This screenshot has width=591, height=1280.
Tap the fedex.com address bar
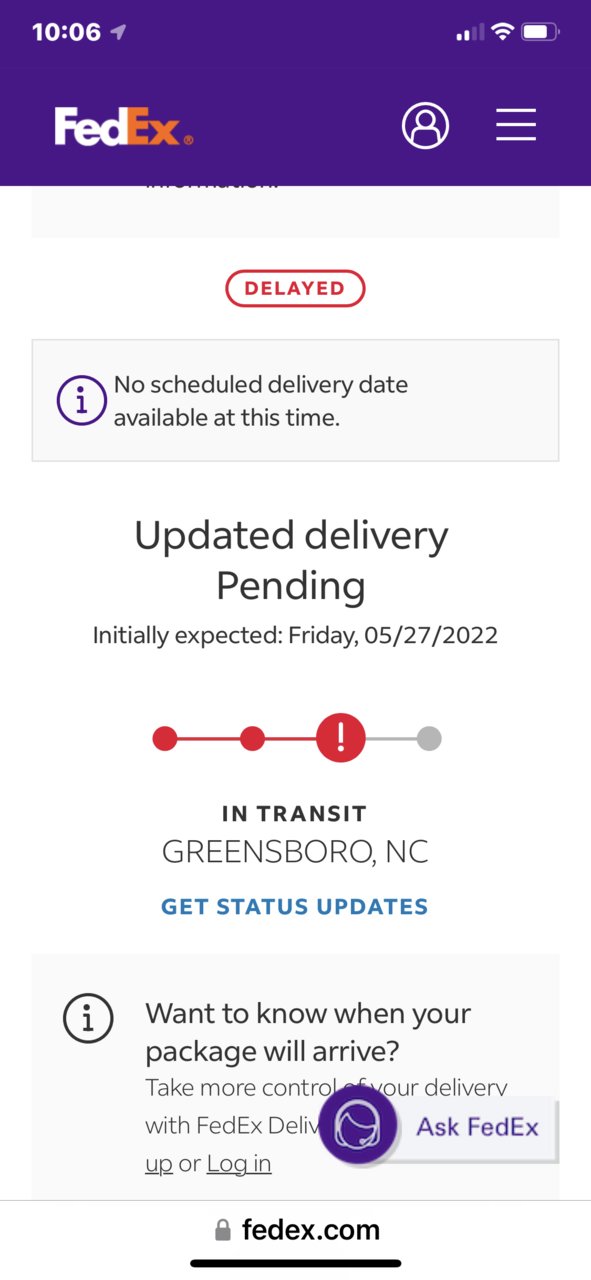(296, 1229)
